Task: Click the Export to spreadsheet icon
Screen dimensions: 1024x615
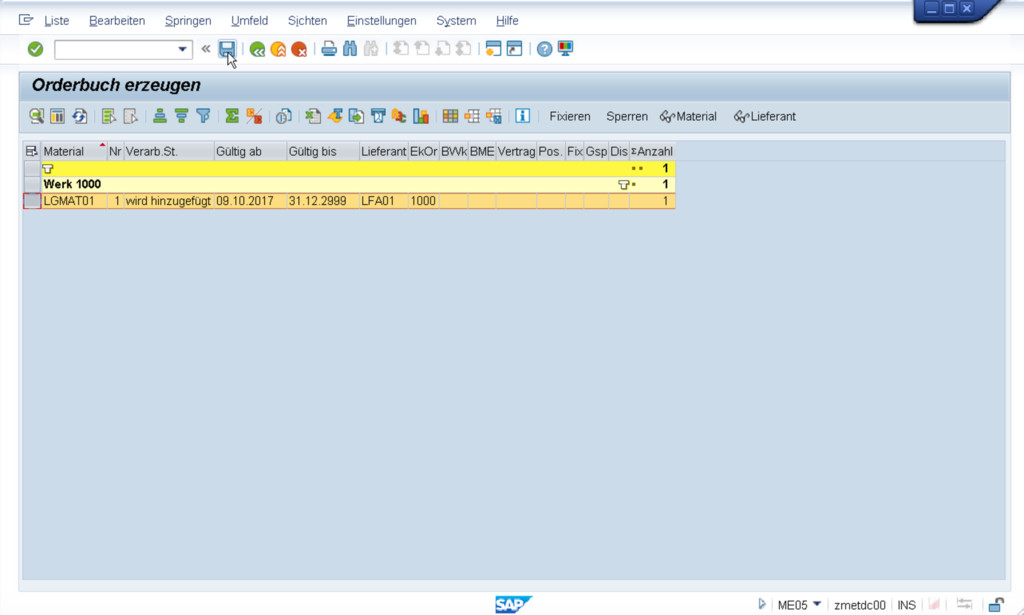Action: pos(313,116)
